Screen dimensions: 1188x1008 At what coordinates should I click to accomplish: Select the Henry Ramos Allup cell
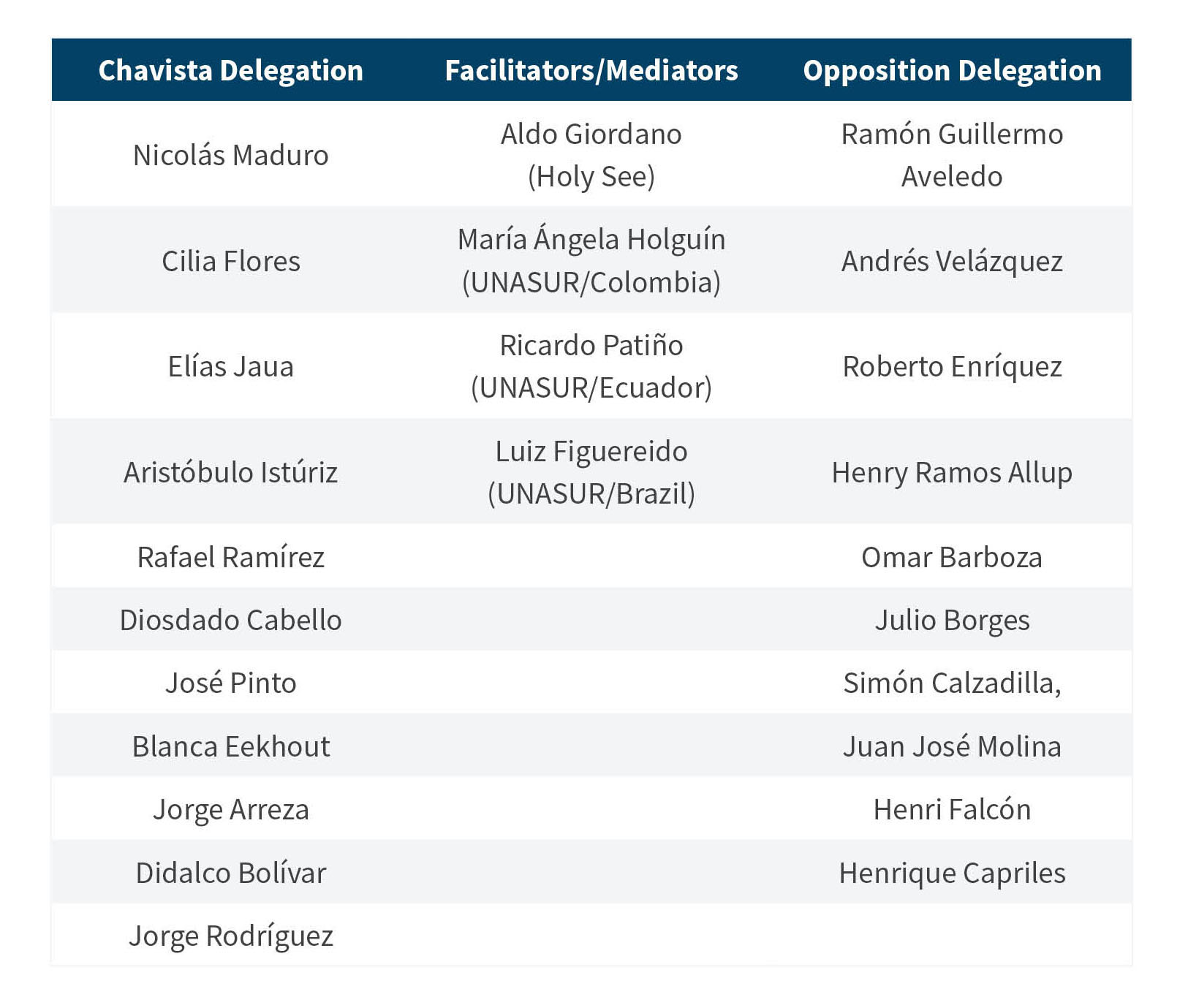[952, 472]
